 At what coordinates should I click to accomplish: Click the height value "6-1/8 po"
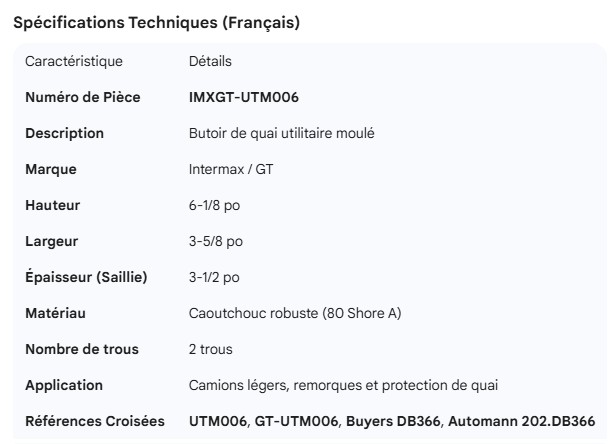click(x=215, y=205)
